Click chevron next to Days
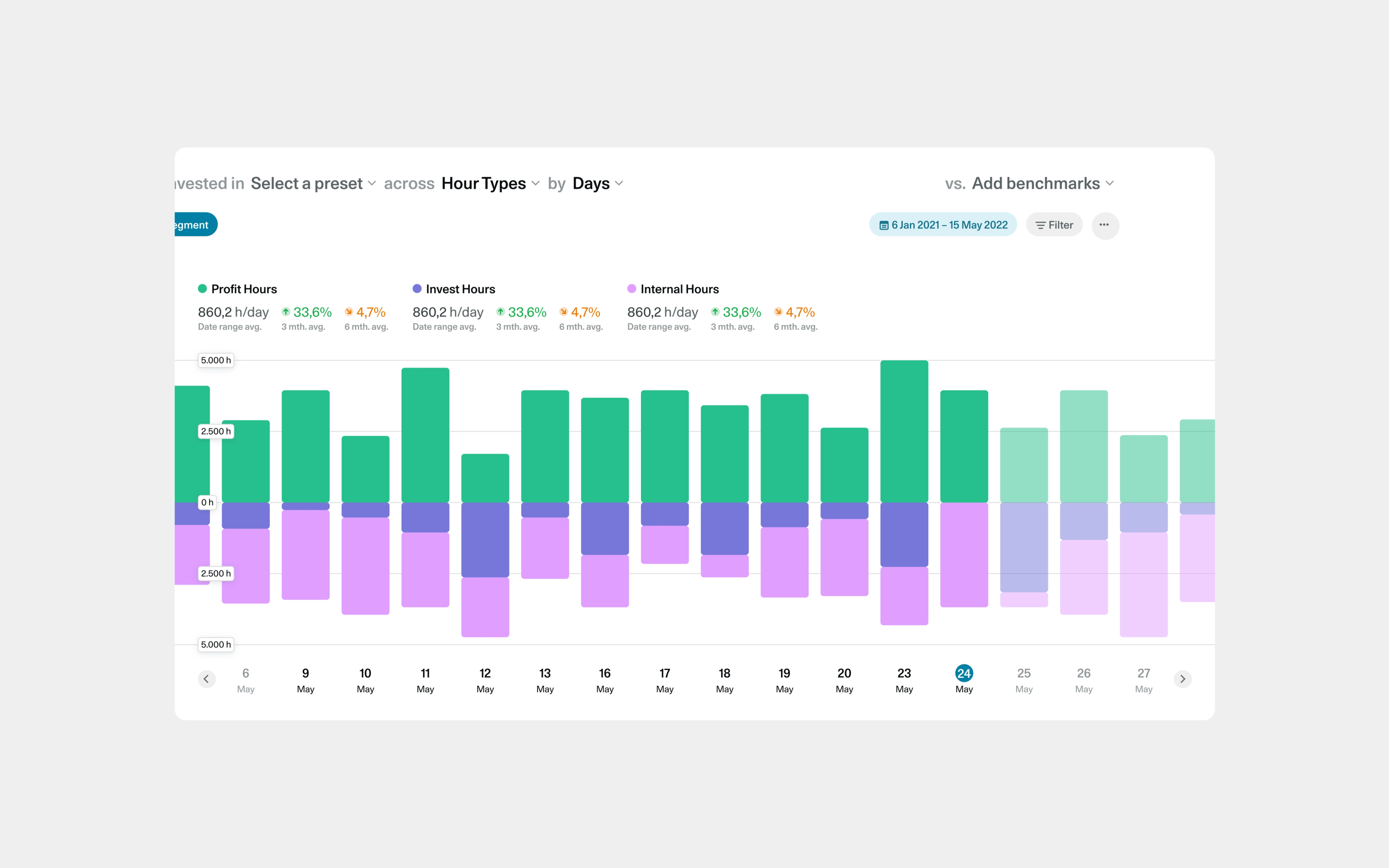Viewport: 1389px width, 868px height. [619, 184]
